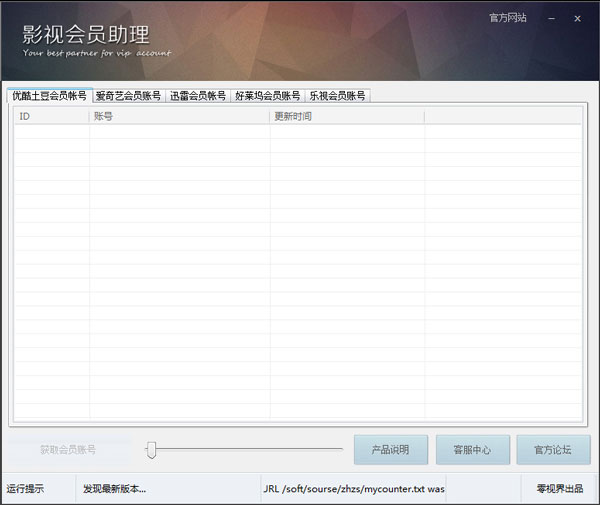600x505 pixels.
Task: Open the 官方网站 link in title bar
Action: click(x=508, y=18)
